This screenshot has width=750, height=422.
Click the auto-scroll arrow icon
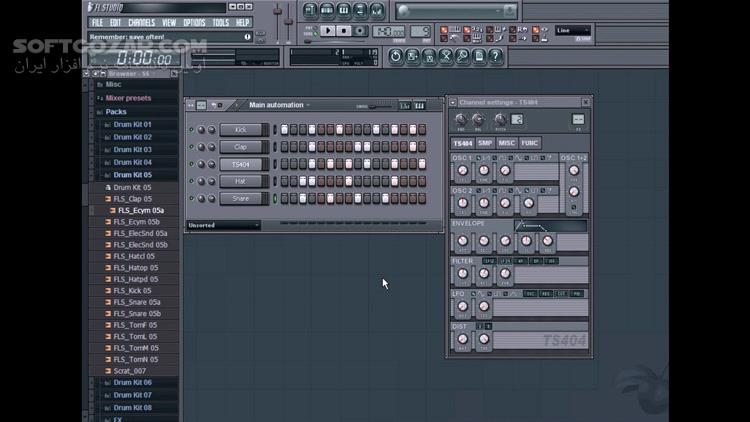(519, 39)
